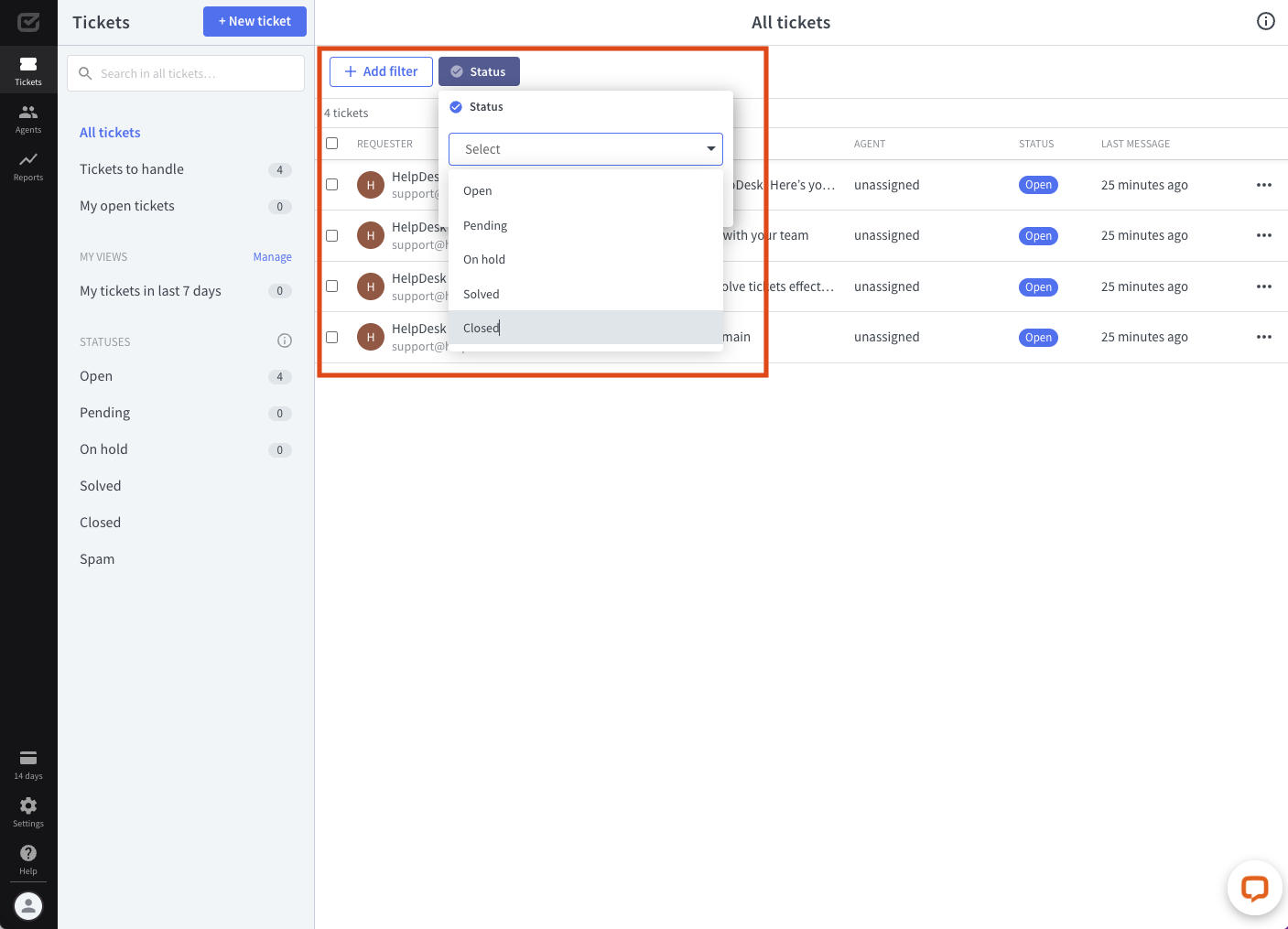Open My open tickets view
Screen dimensions: 1288x929
click(186, 206)
